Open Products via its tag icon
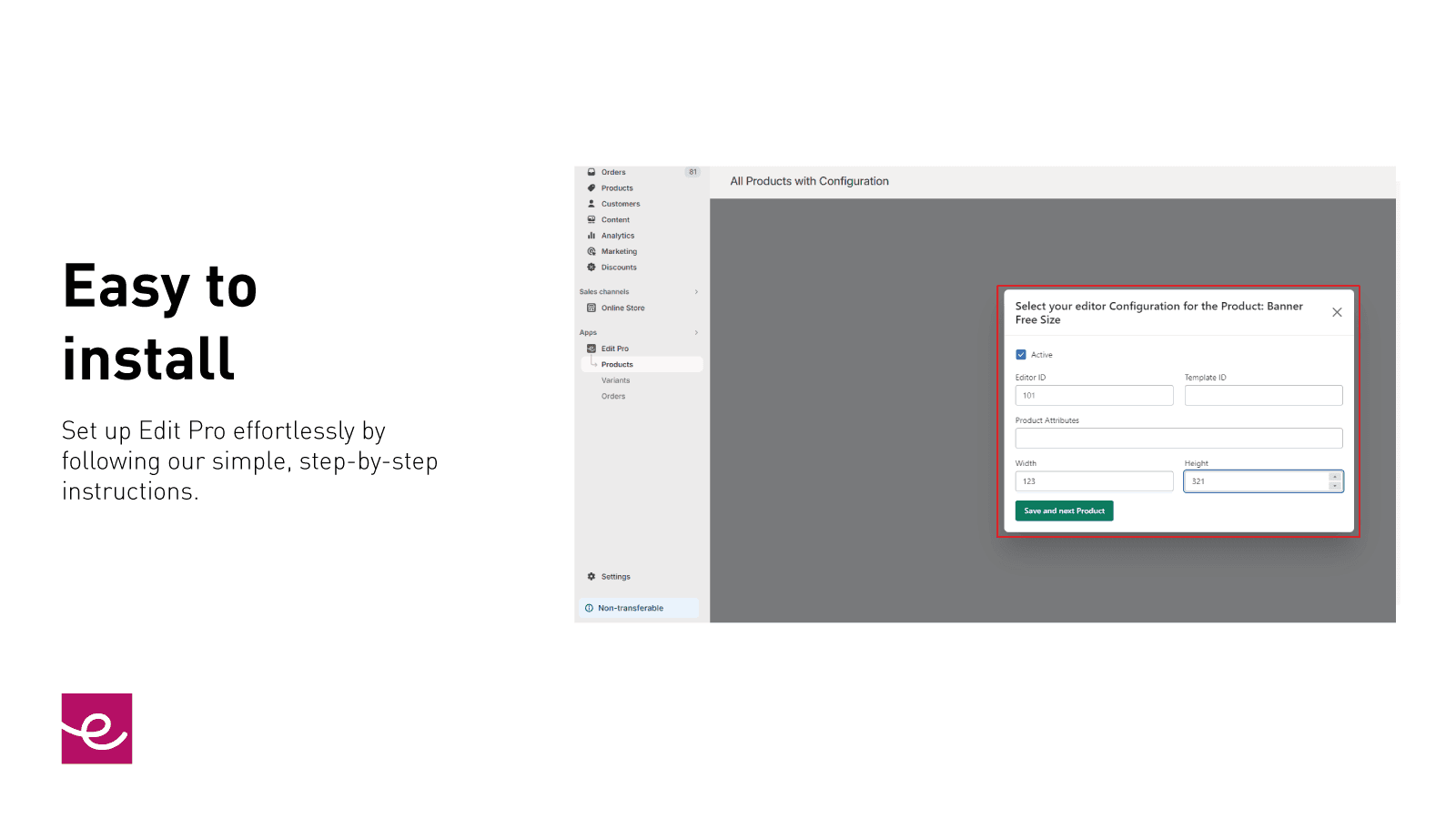1456x819 pixels. 591,187
